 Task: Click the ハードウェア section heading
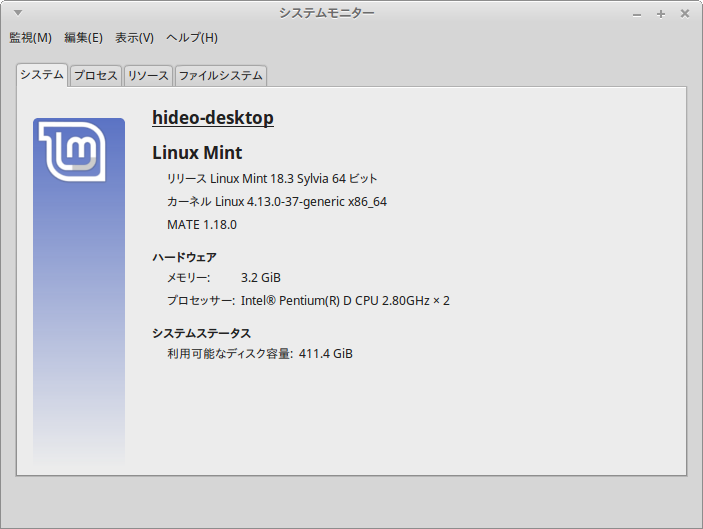(184, 257)
